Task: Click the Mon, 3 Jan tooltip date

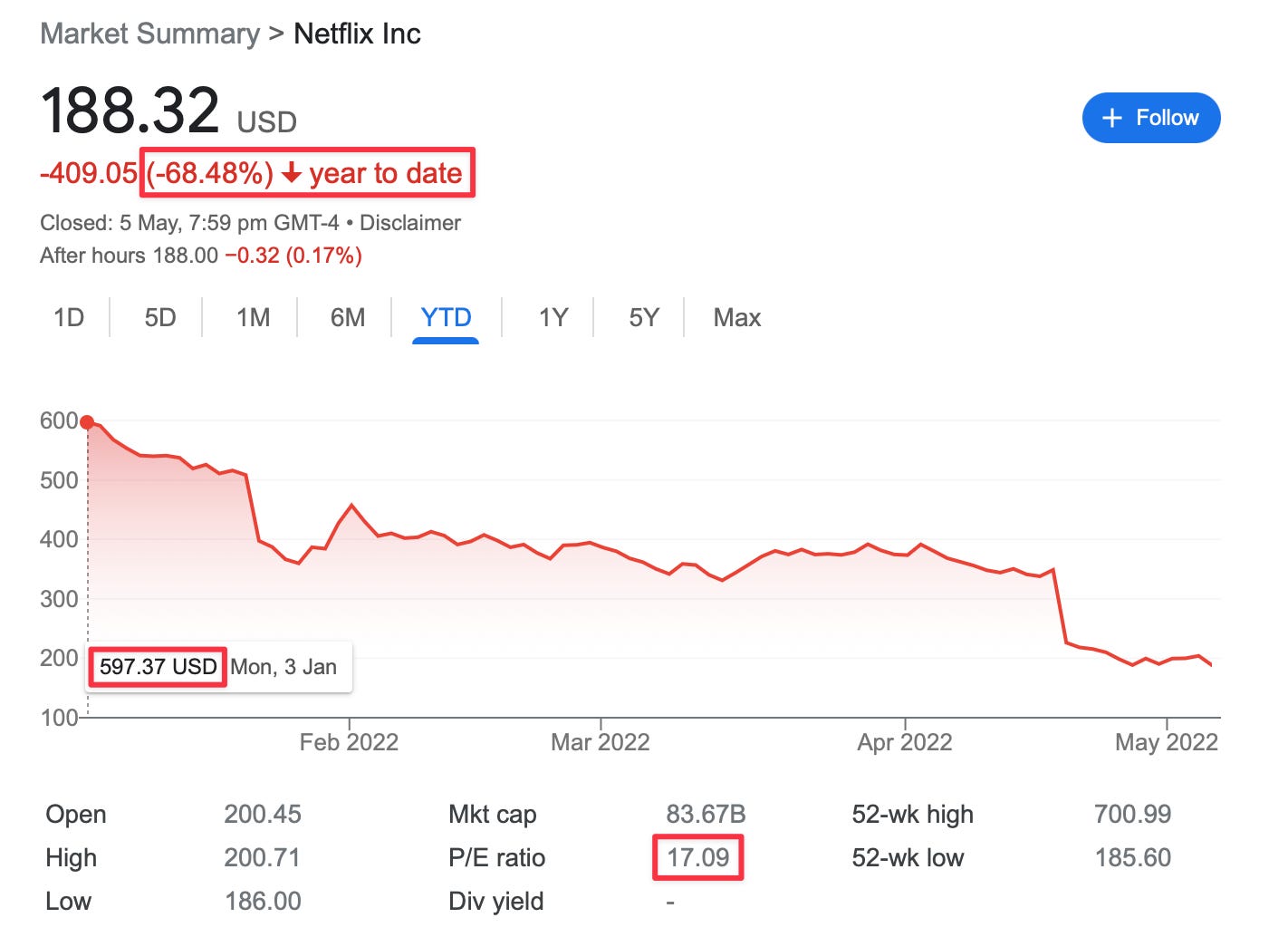Action: click(284, 667)
